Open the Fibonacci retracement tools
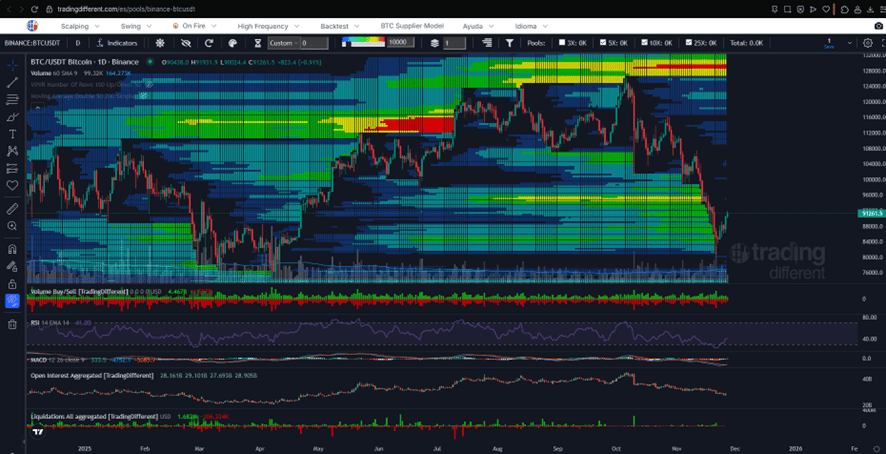The width and height of the screenshot is (886, 454). (12, 100)
